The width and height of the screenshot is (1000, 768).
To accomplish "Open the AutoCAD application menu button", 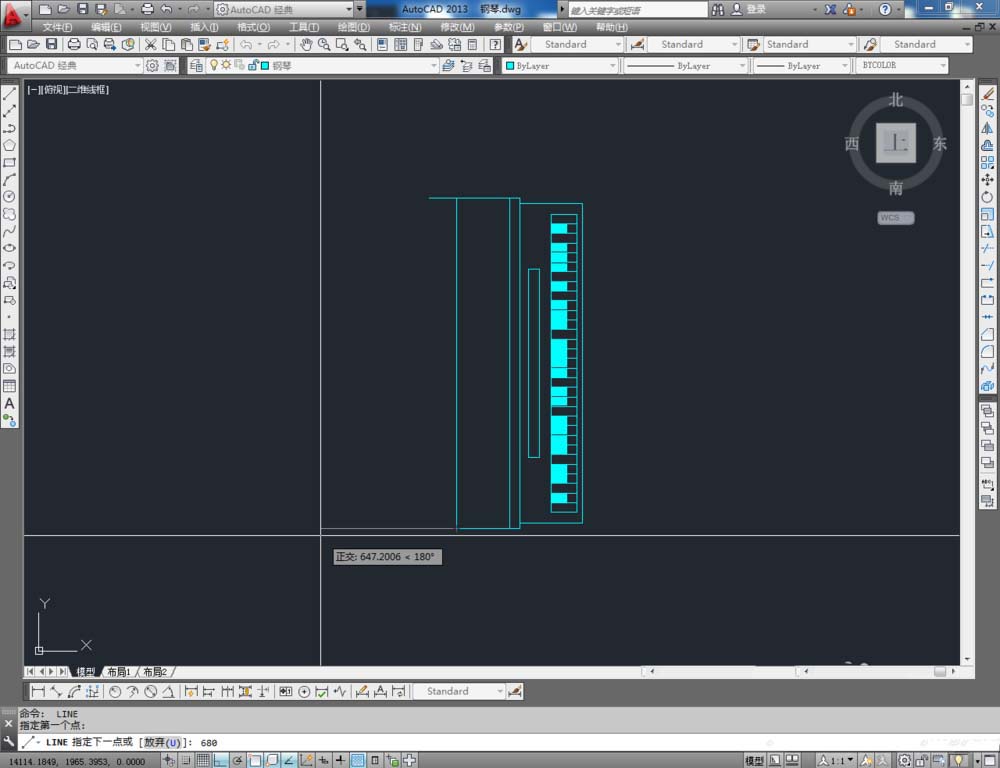I will [14, 15].
